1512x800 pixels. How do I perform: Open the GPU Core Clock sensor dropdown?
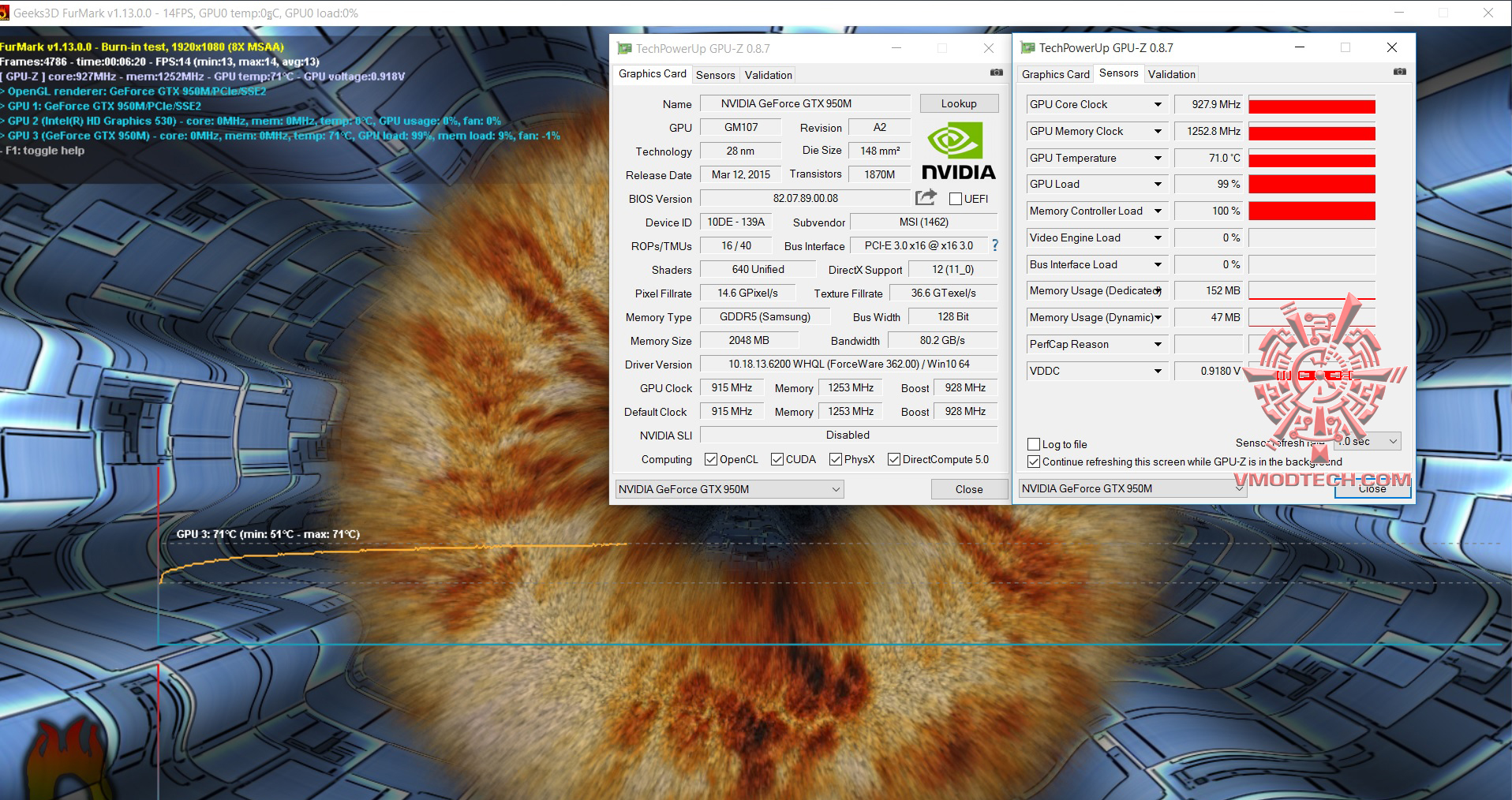pos(1158,104)
